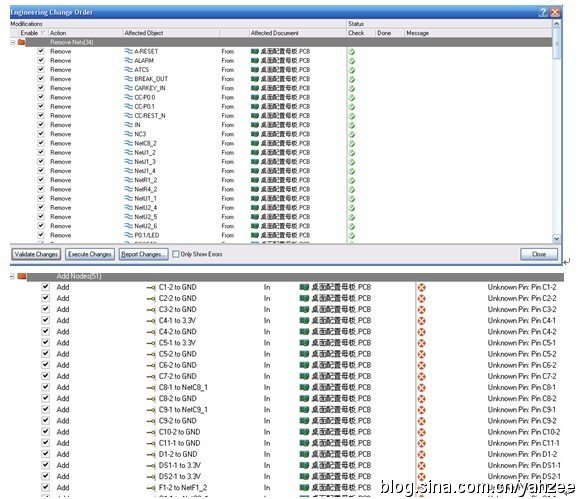
Task: Click message 'Unknown Pin: Pin C9-2'
Action: coord(522,421)
